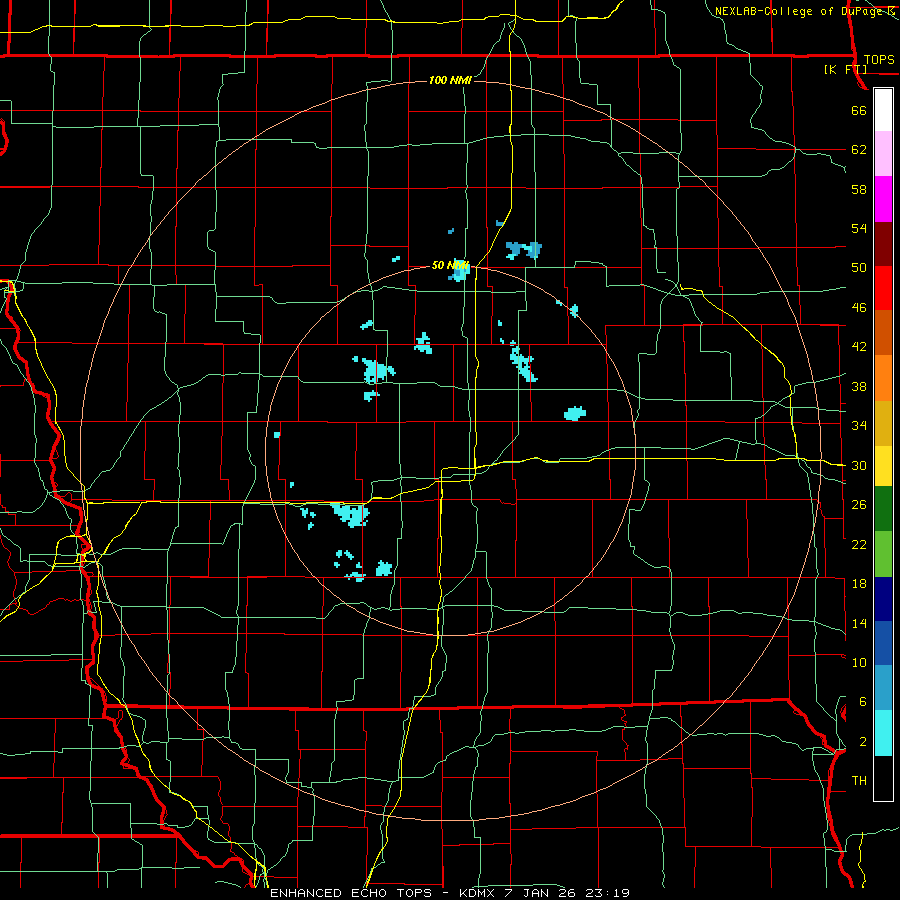Click the echo blob beside the 50 NMI label
The image size is (900, 900).
pyautogui.click(x=459, y=270)
